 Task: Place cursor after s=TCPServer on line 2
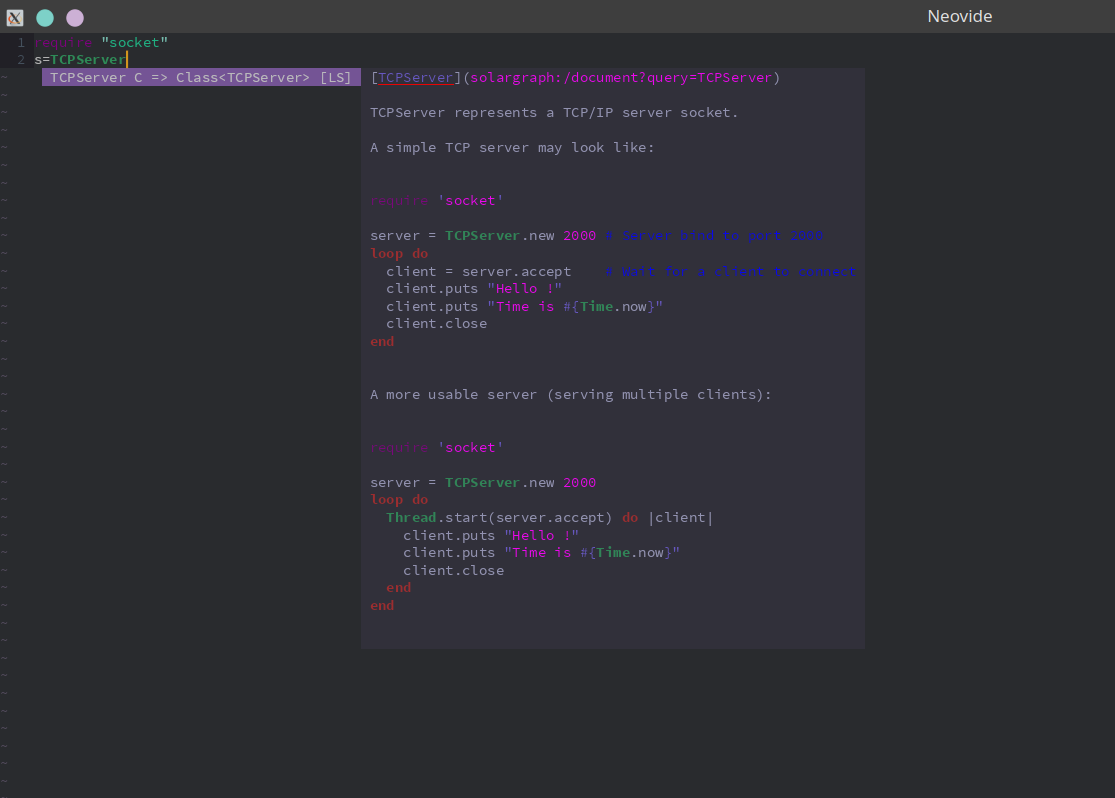[126, 59]
